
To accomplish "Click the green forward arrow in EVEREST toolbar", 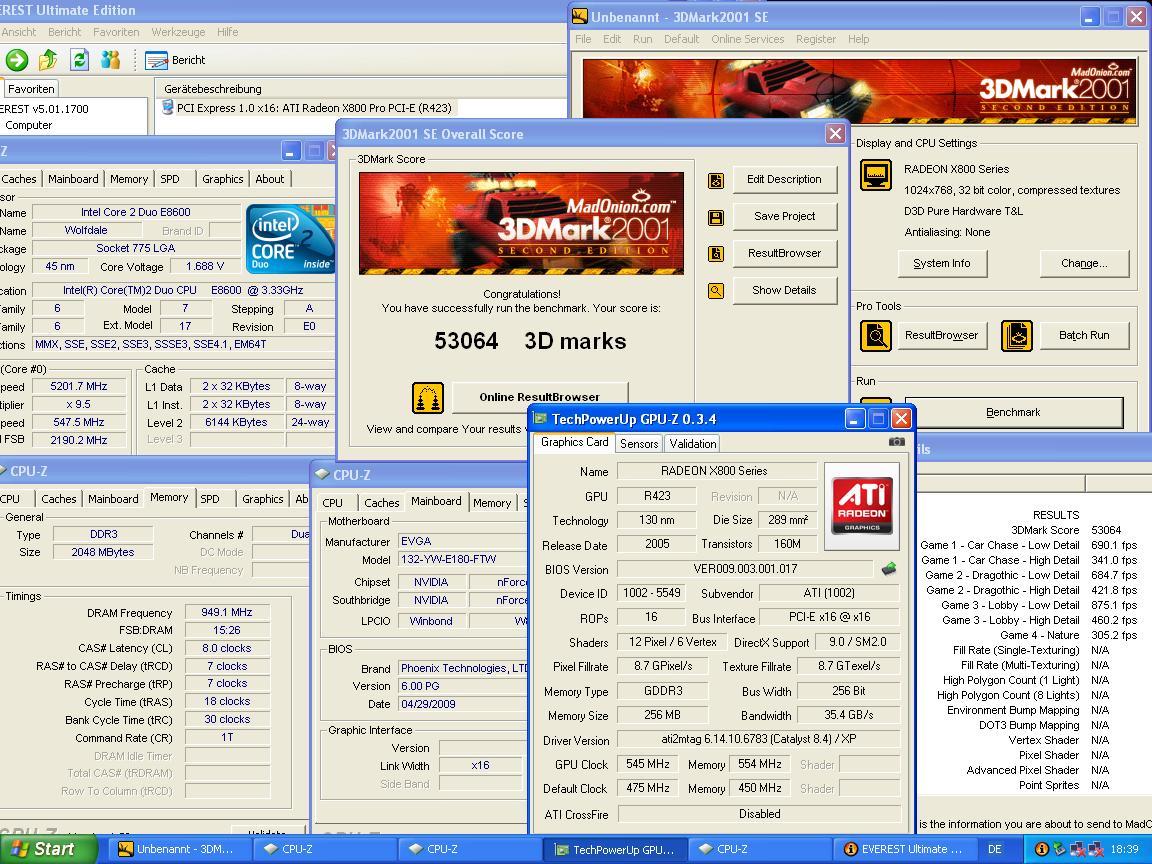I will 16,60.
